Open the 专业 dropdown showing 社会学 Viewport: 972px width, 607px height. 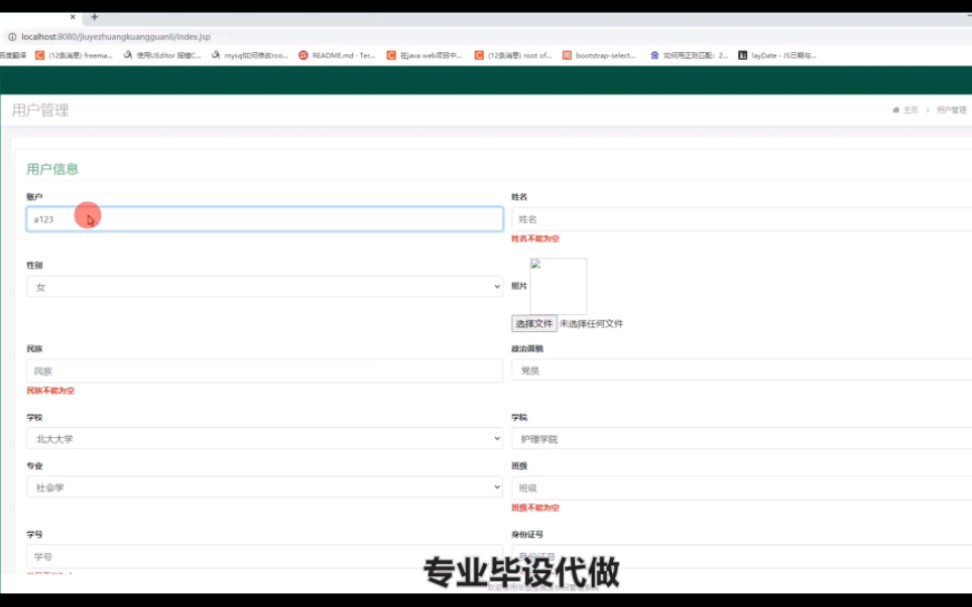(x=264, y=486)
